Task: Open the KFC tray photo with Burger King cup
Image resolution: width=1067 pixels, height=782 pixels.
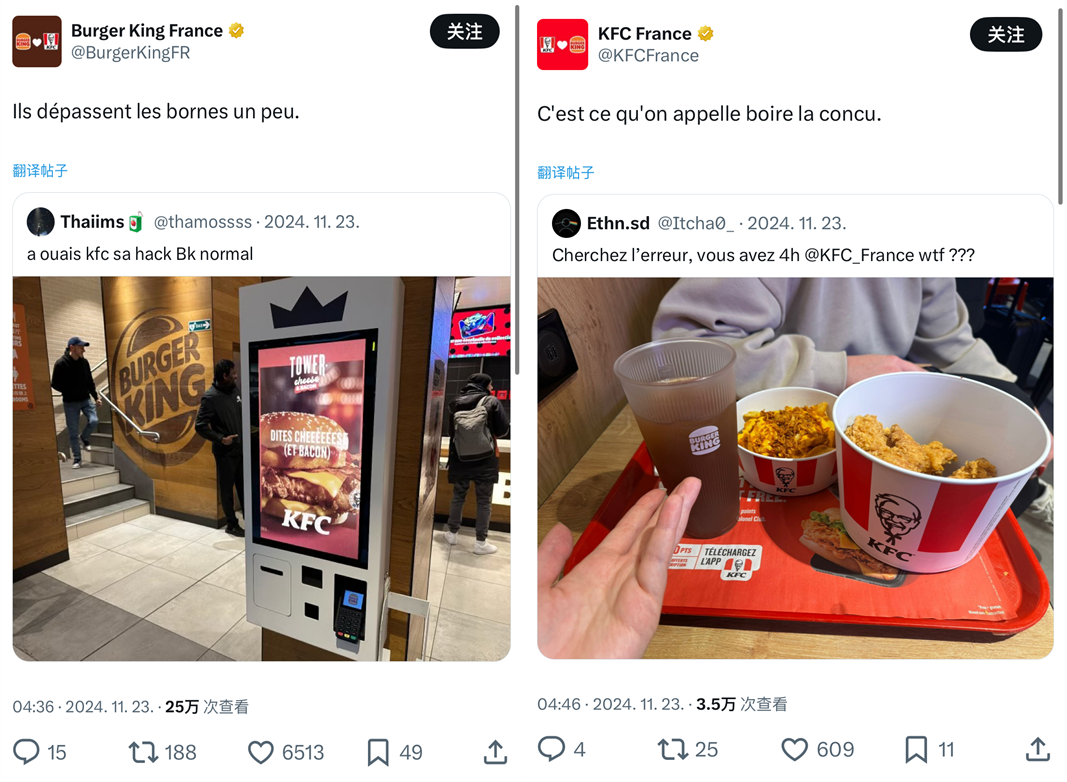Action: (795, 468)
